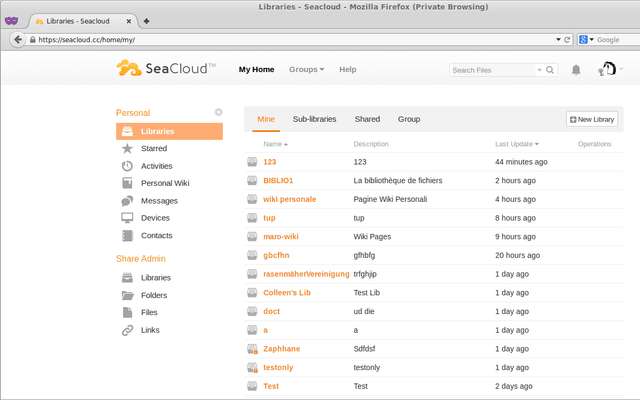Close the Libraries - Seacloud tab

(x=129, y=21)
